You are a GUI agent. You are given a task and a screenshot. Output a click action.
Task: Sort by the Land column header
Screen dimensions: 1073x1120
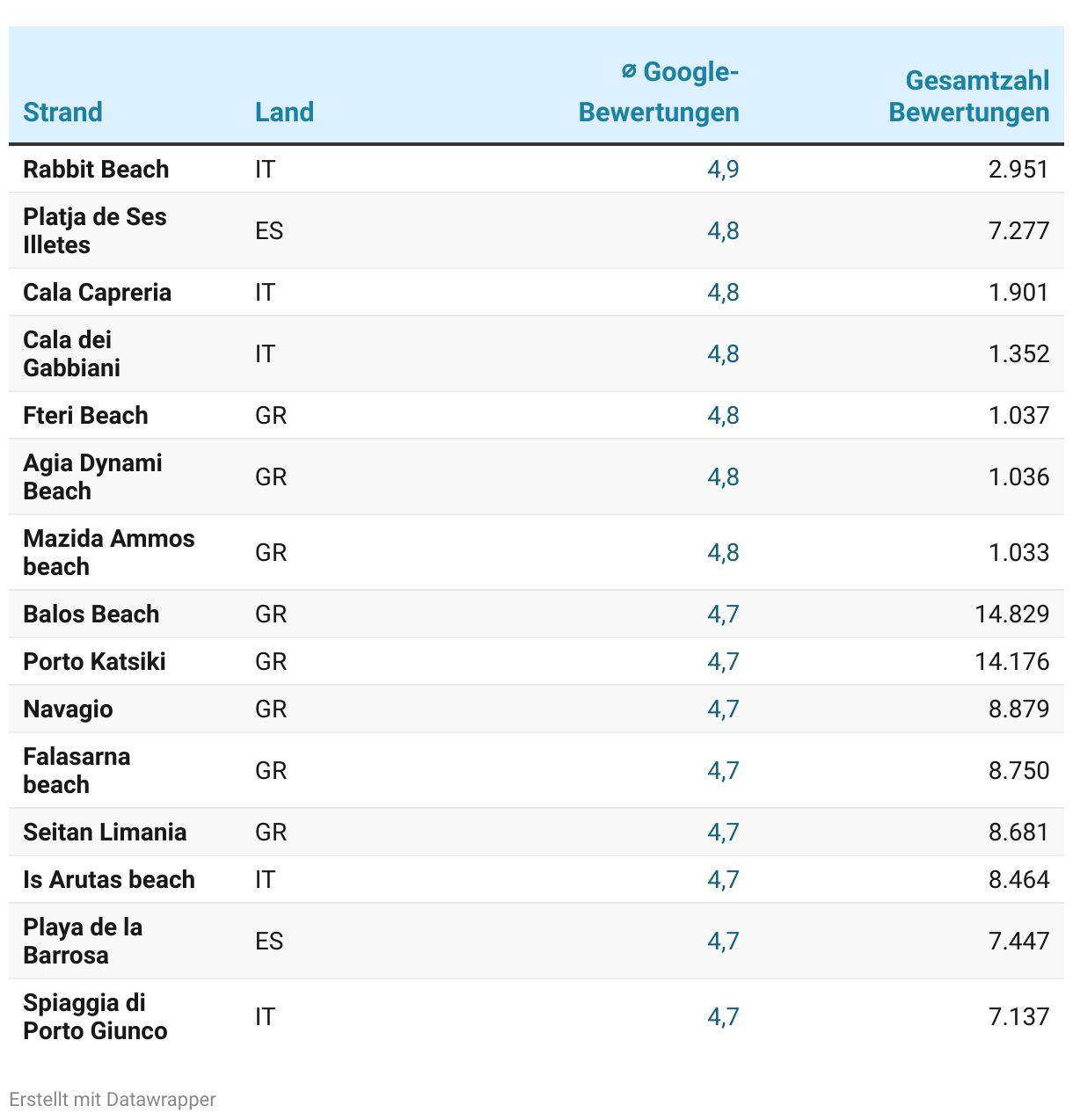point(284,113)
